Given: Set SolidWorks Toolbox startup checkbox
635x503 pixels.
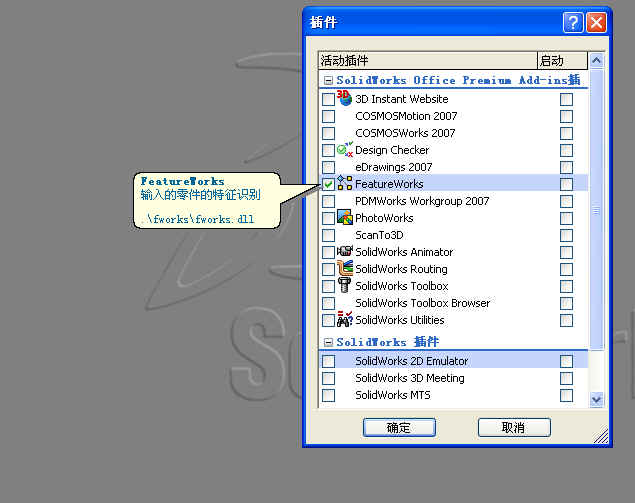Looking at the screenshot, I should coord(567,287).
